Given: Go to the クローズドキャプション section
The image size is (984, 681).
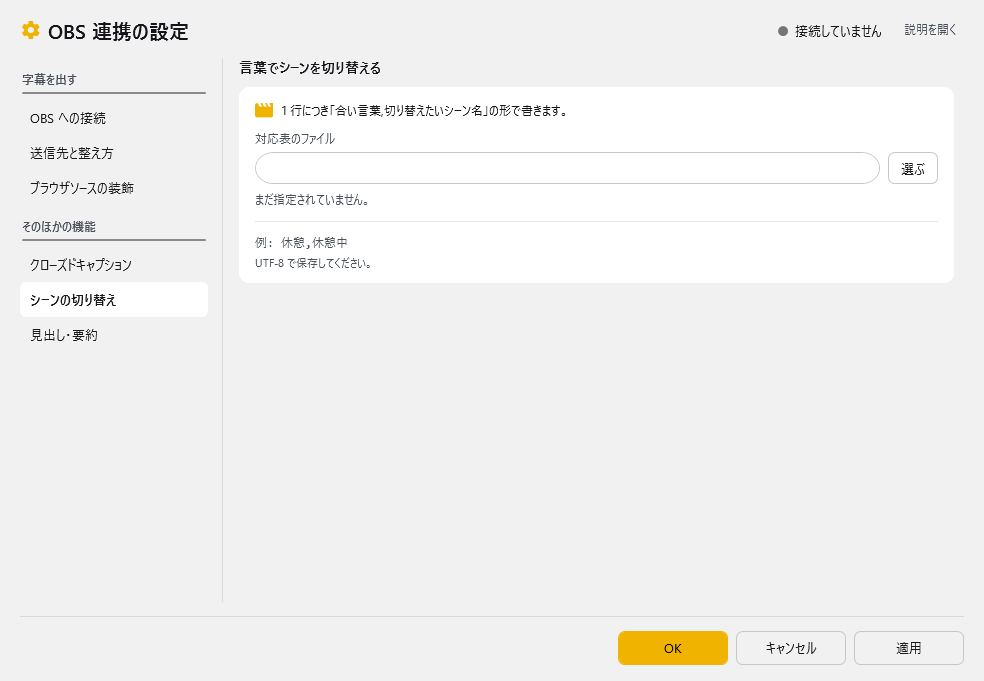Looking at the screenshot, I should click(x=114, y=265).
